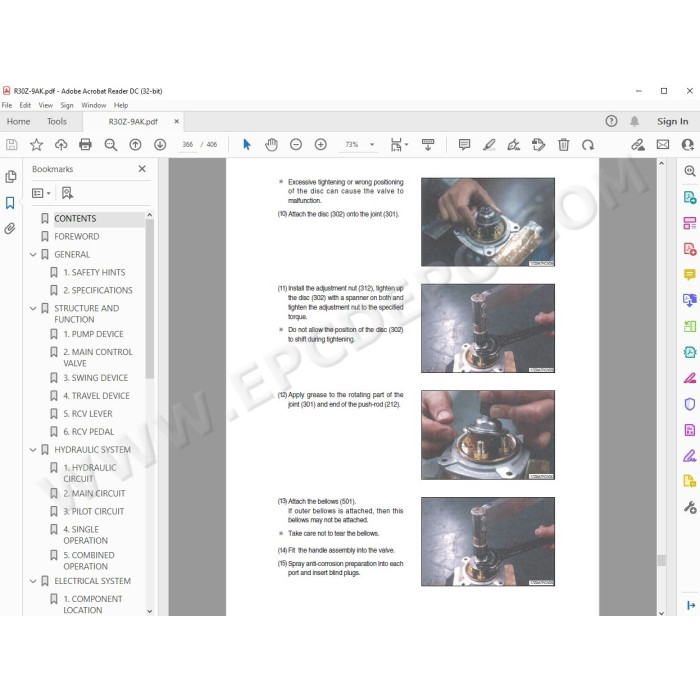
Task: Rotate the page view
Action: click(x=588, y=145)
